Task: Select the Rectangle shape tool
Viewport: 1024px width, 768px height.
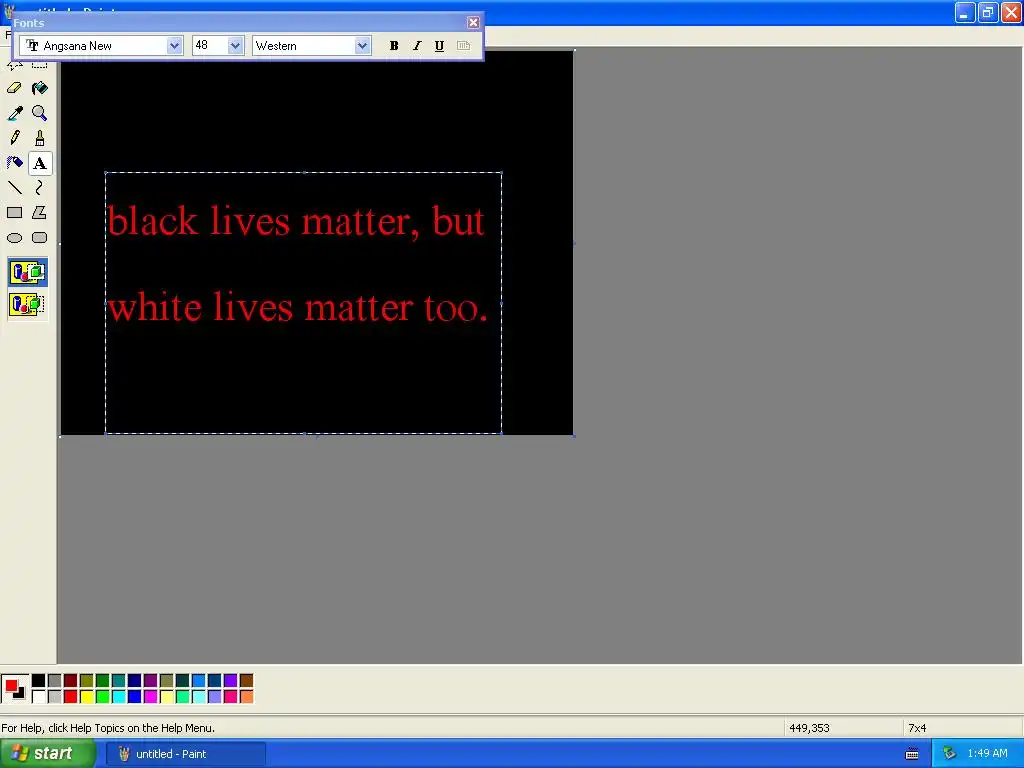Action: tap(14, 213)
